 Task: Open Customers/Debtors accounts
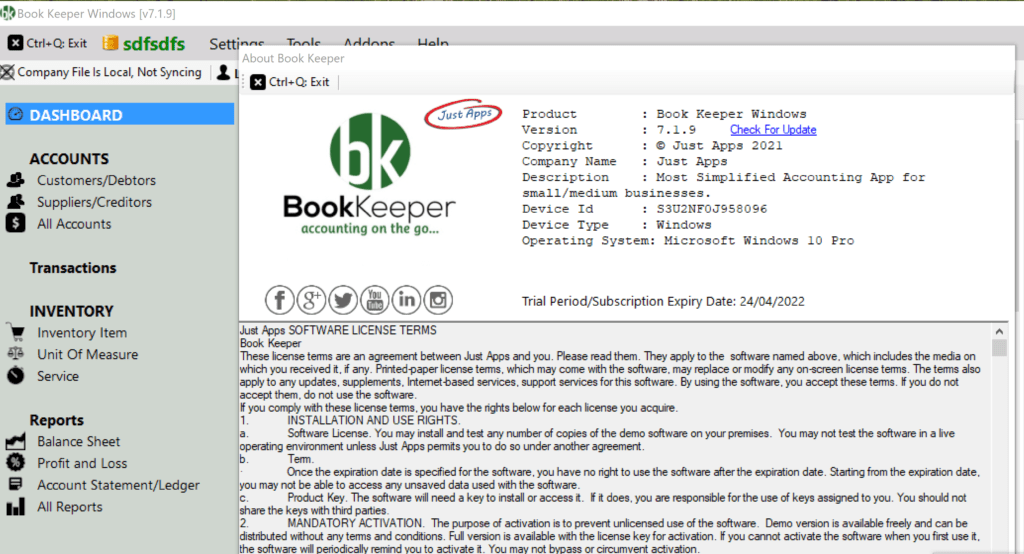point(96,181)
